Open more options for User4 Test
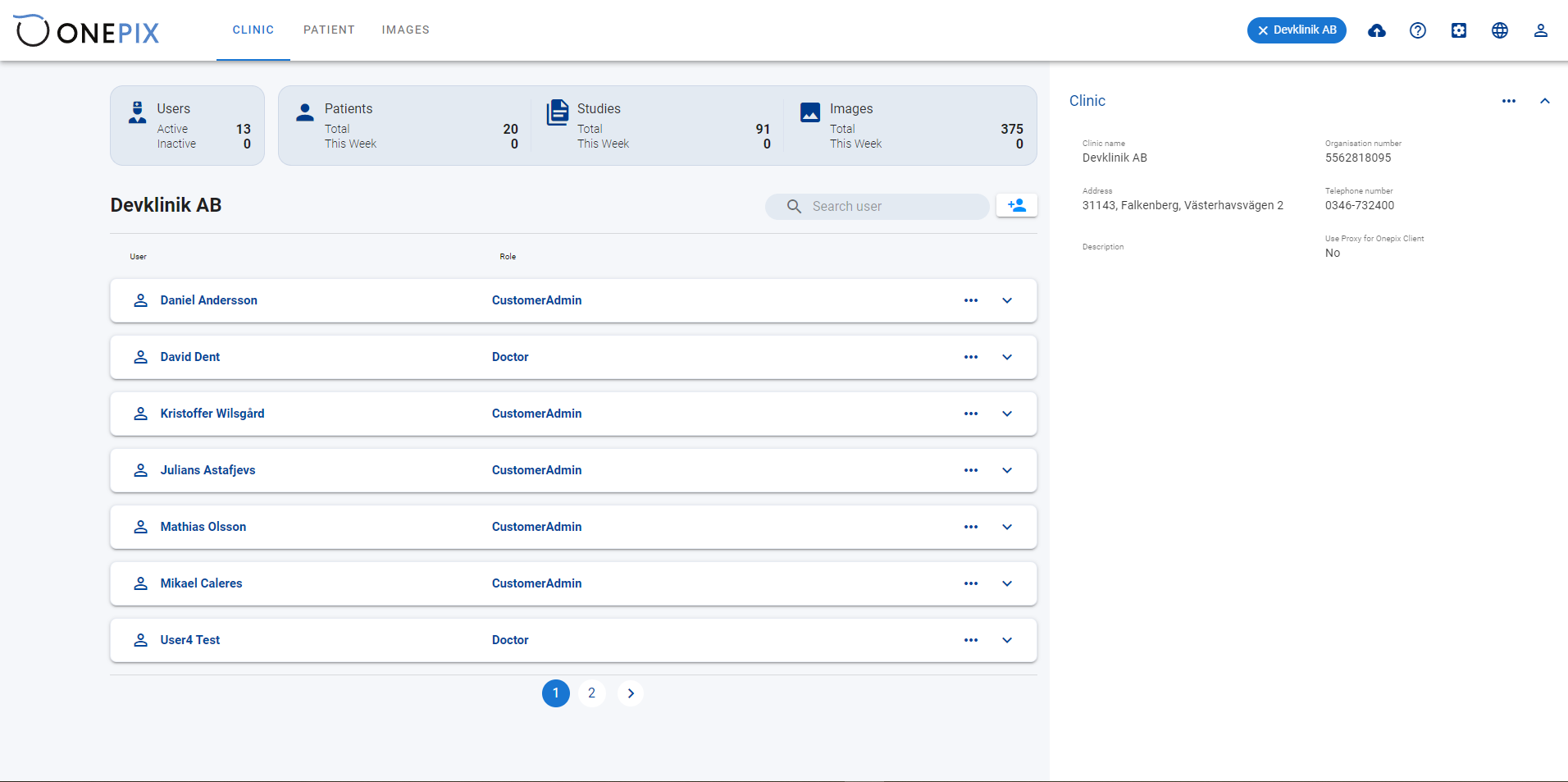The image size is (1568, 782). (x=971, y=640)
